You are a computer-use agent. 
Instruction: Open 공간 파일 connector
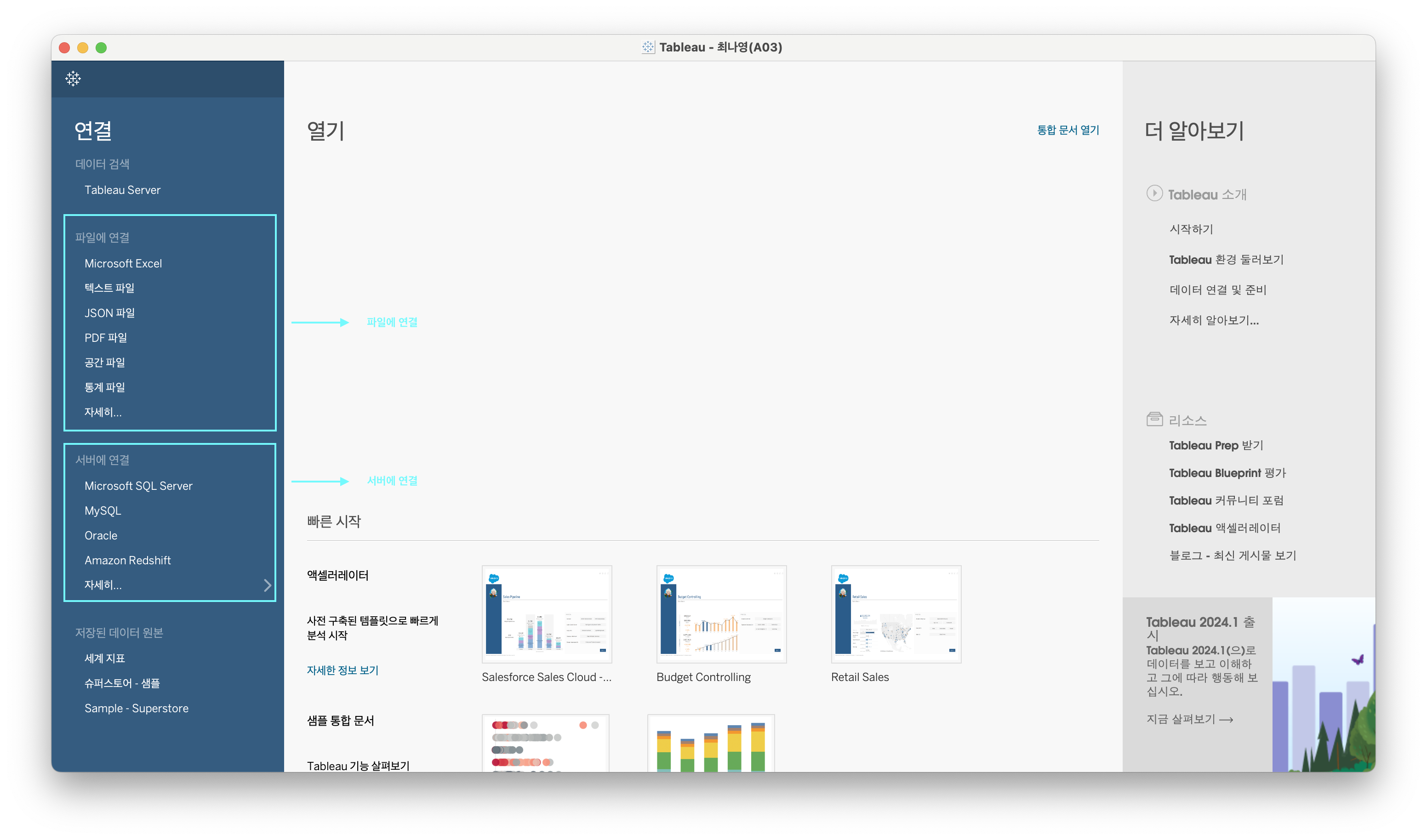click(105, 363)
